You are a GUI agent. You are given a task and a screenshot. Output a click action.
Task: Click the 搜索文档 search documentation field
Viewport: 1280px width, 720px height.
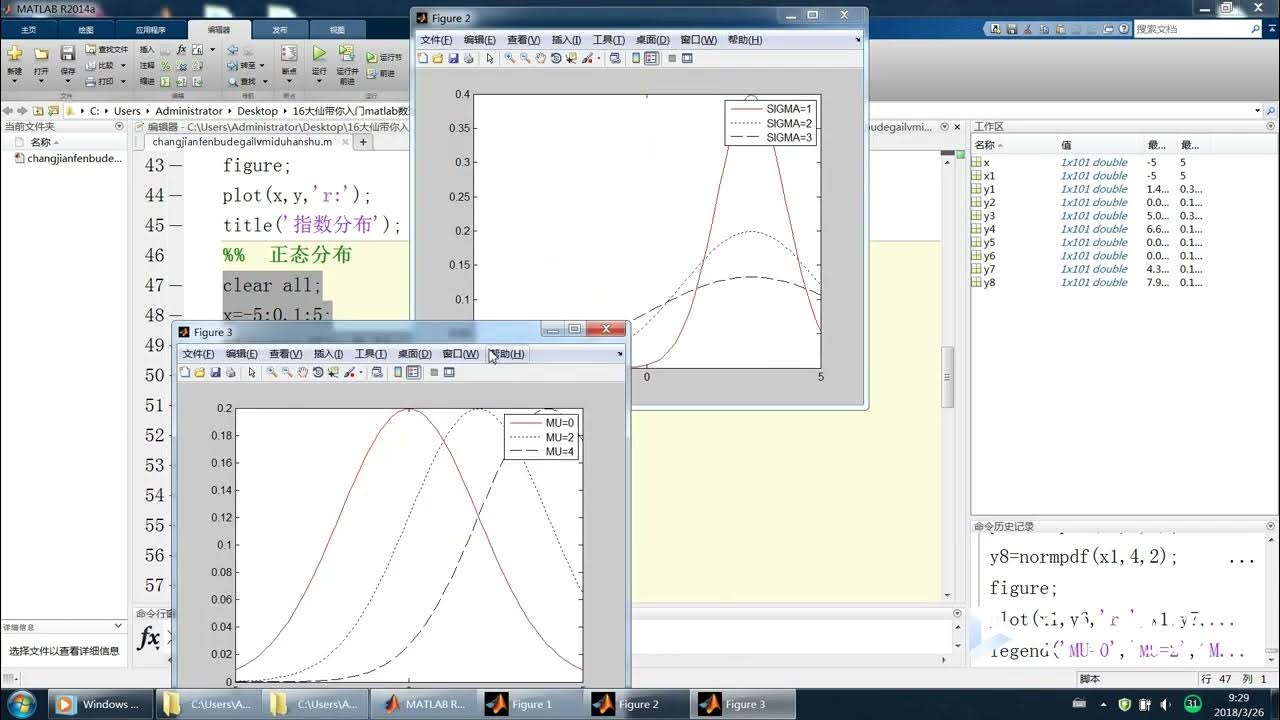coord(1190,29)
